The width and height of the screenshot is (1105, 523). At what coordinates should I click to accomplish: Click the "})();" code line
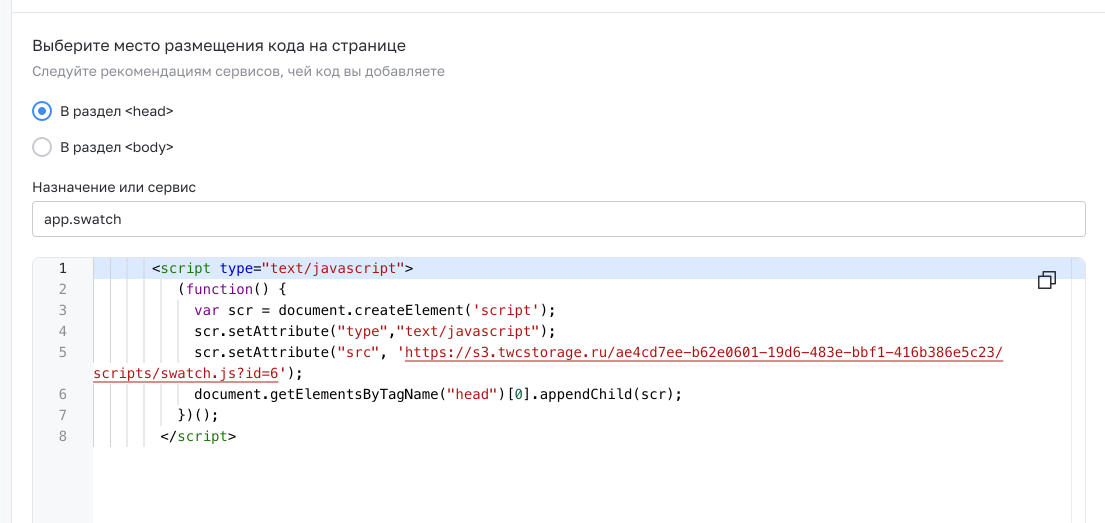pyautogui.click(x=197, y=415)
